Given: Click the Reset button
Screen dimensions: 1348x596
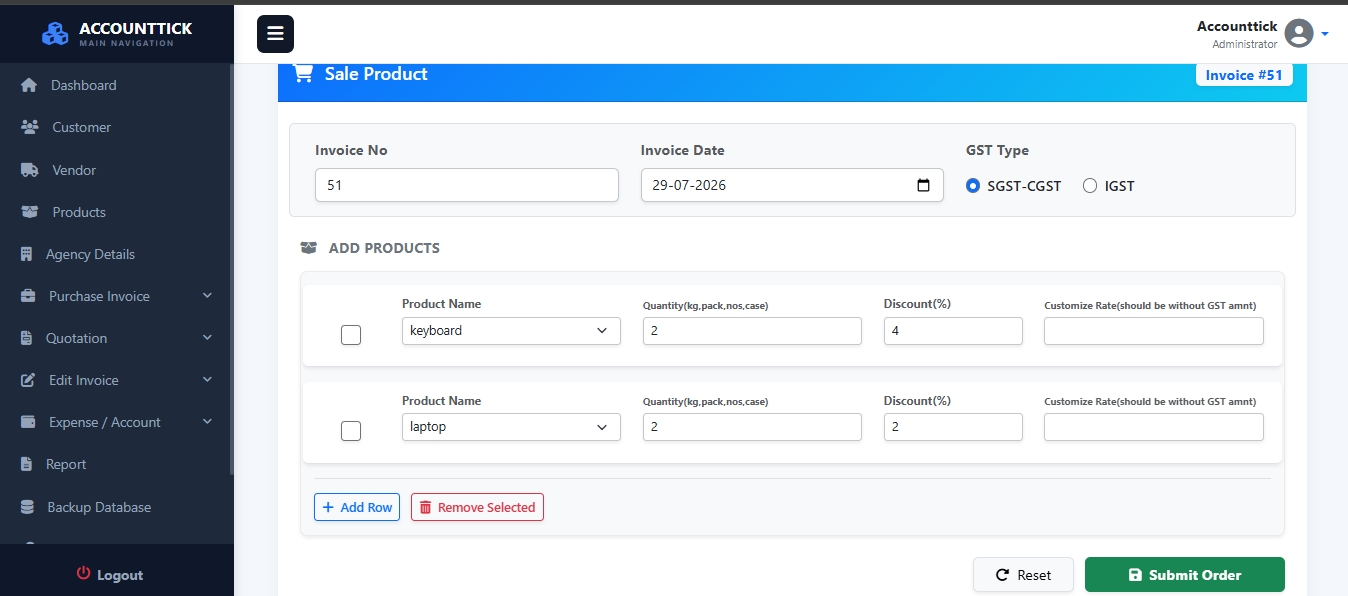Looking at the screenshot, I should [1023, 575].
